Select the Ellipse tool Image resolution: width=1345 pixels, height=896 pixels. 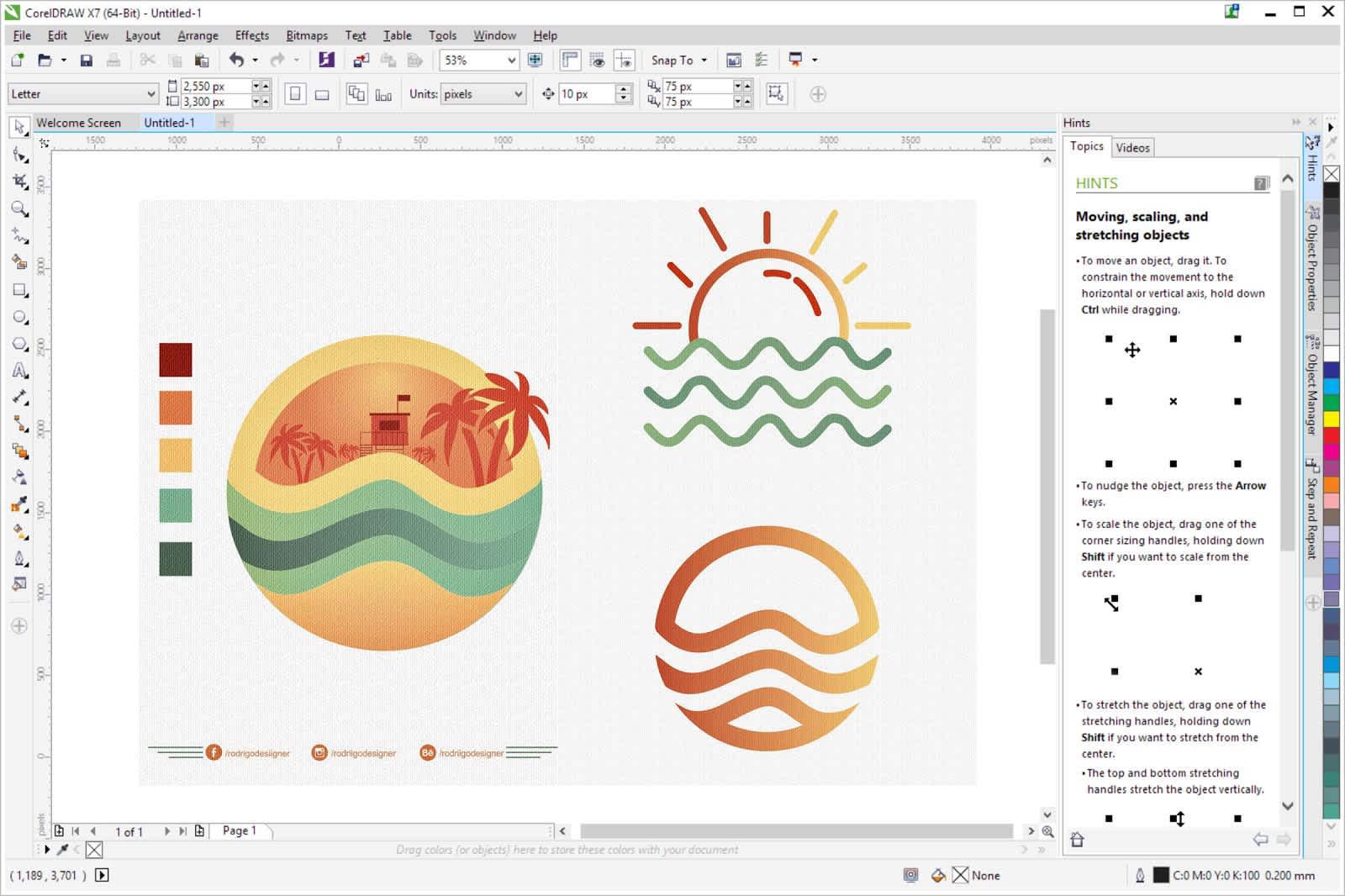coord(18,317)
